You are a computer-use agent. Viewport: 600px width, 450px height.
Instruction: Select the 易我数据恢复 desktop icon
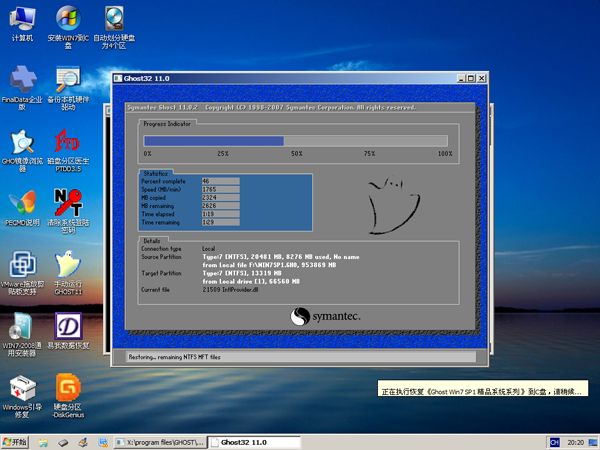click(68, 331)
